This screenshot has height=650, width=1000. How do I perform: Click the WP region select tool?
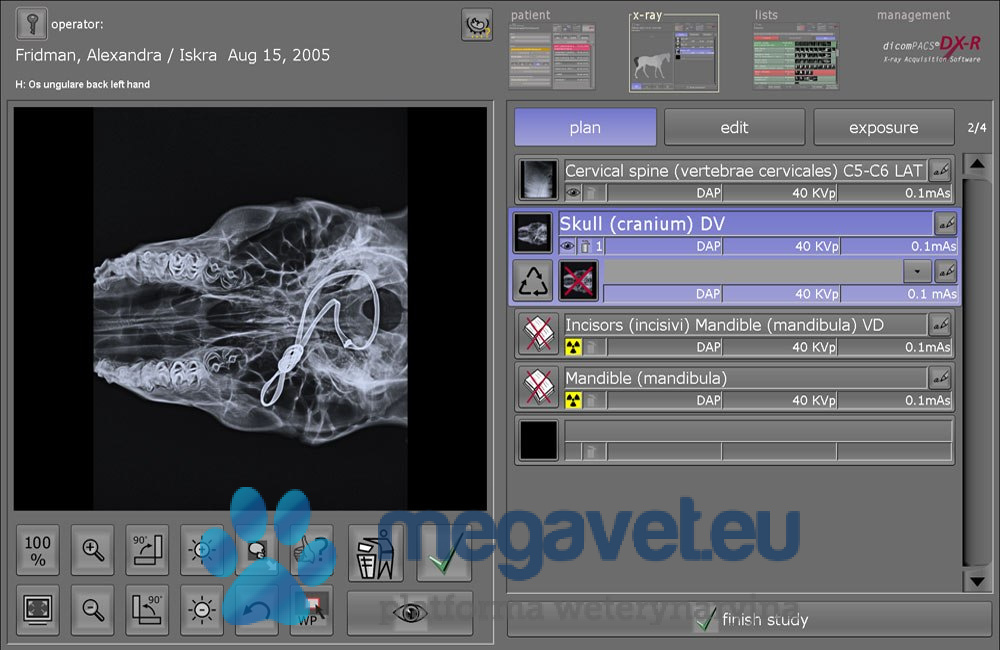click(311, 609)
